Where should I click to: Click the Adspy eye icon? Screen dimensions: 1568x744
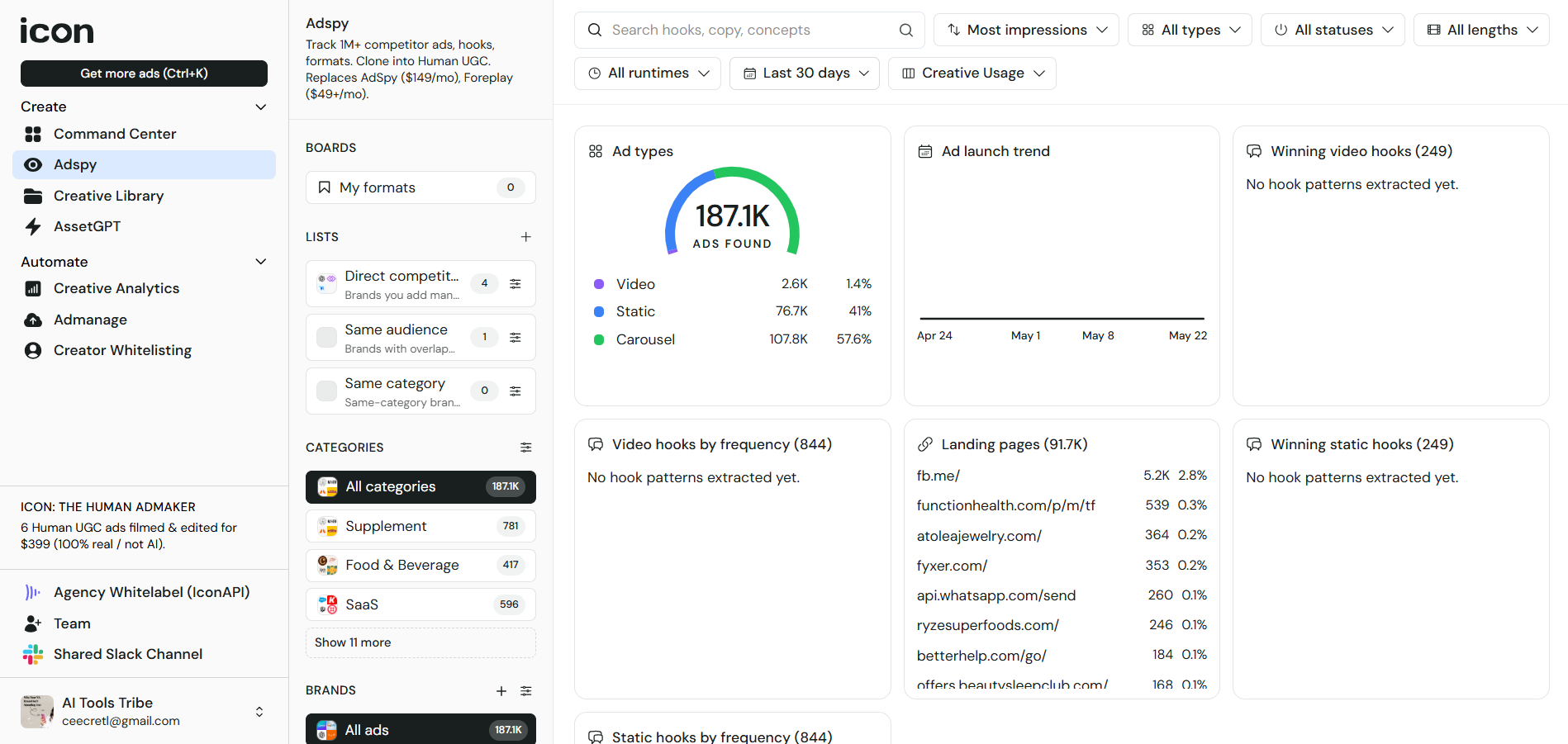(x=33, y=164)
